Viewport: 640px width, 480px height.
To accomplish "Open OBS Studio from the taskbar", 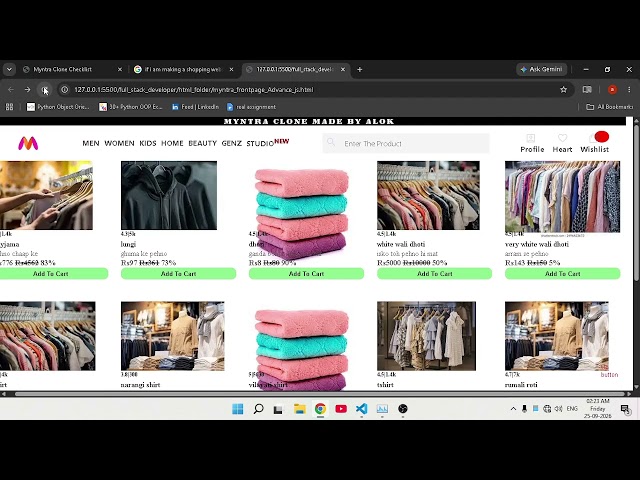I will (x=403, y=409).
